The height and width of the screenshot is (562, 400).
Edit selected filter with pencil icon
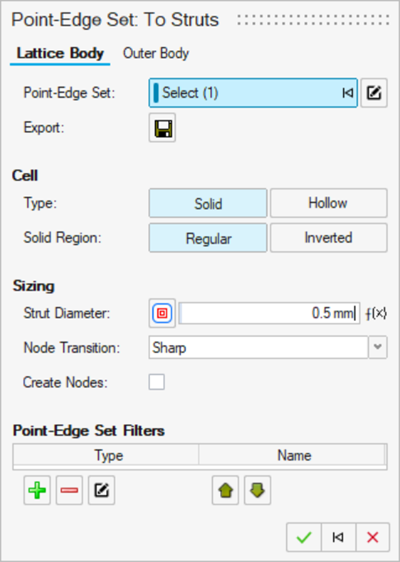tap(101, 490)
